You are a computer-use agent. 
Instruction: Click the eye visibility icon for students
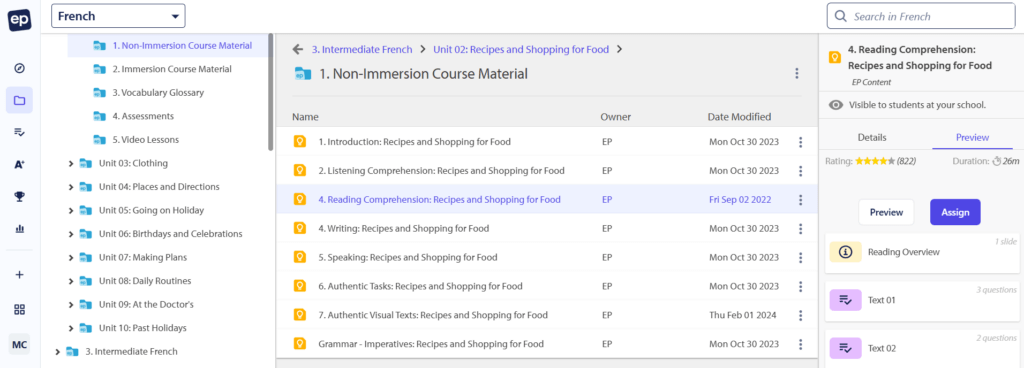point(835,105)
